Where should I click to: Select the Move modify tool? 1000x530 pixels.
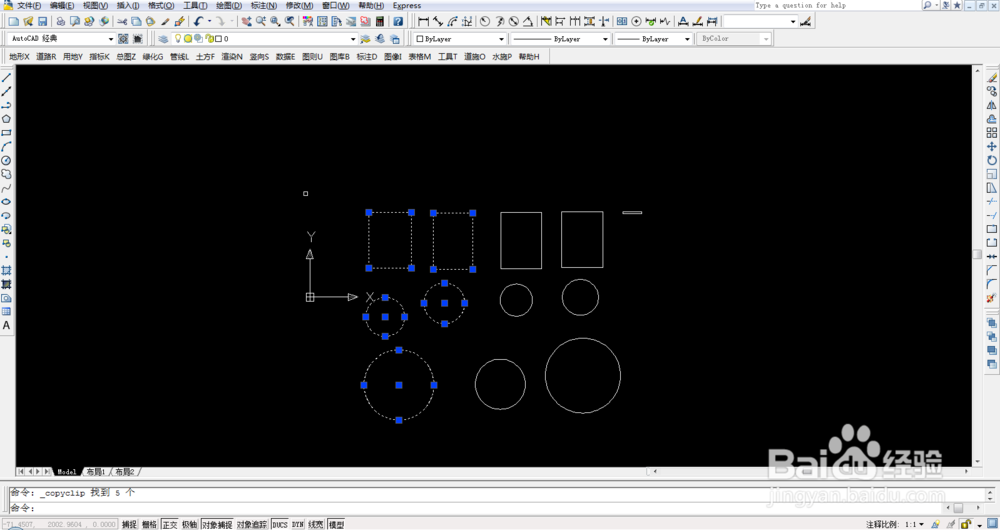[x=992, y=147]
